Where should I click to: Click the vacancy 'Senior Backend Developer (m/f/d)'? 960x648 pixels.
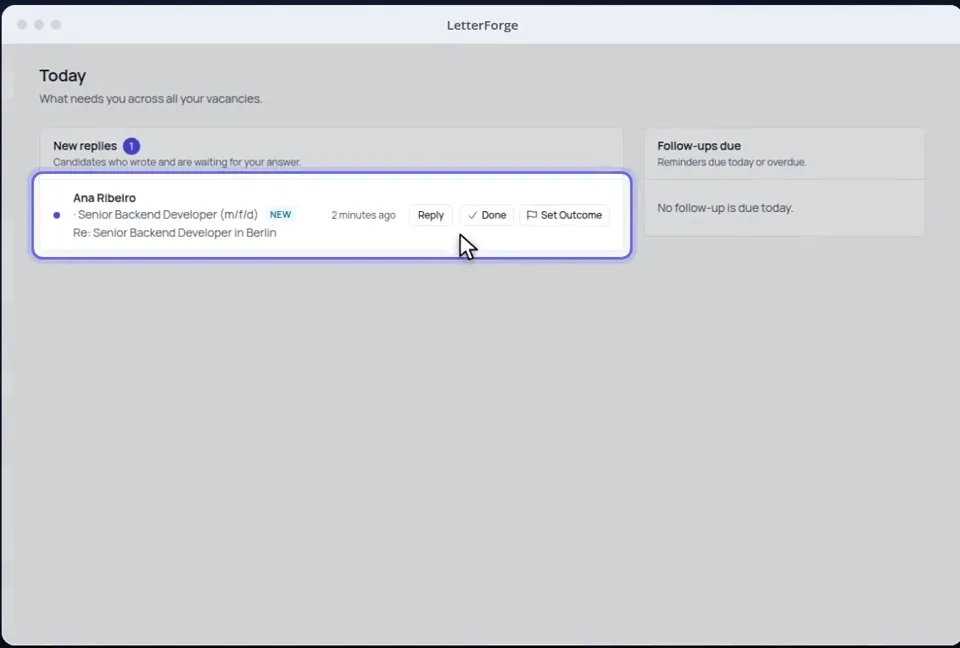coord(168,214)
